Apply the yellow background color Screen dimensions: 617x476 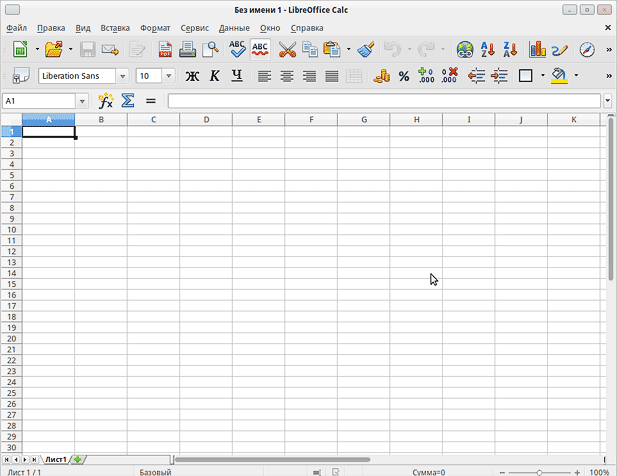559,76
